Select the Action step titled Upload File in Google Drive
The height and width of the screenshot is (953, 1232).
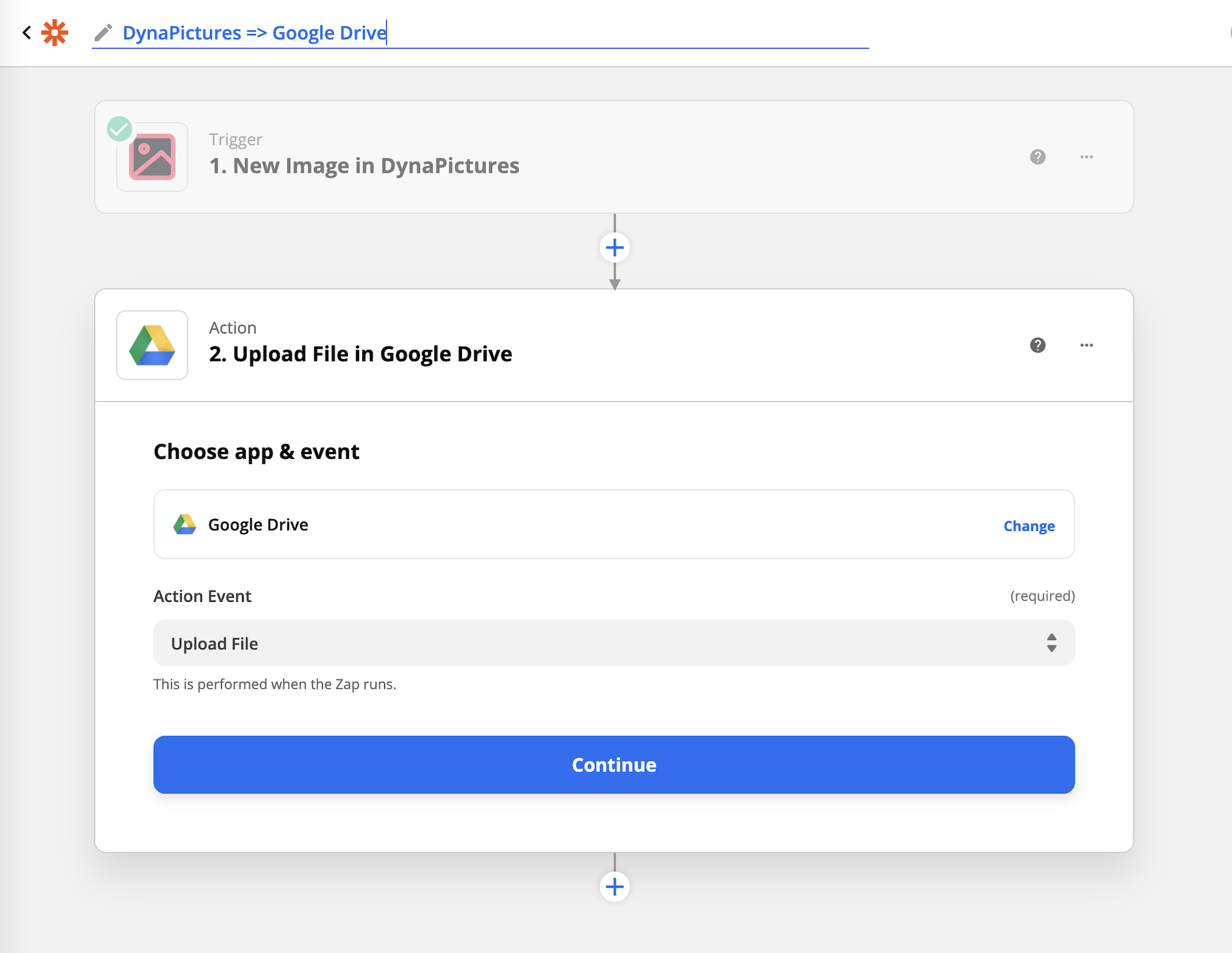click(359, 354)
